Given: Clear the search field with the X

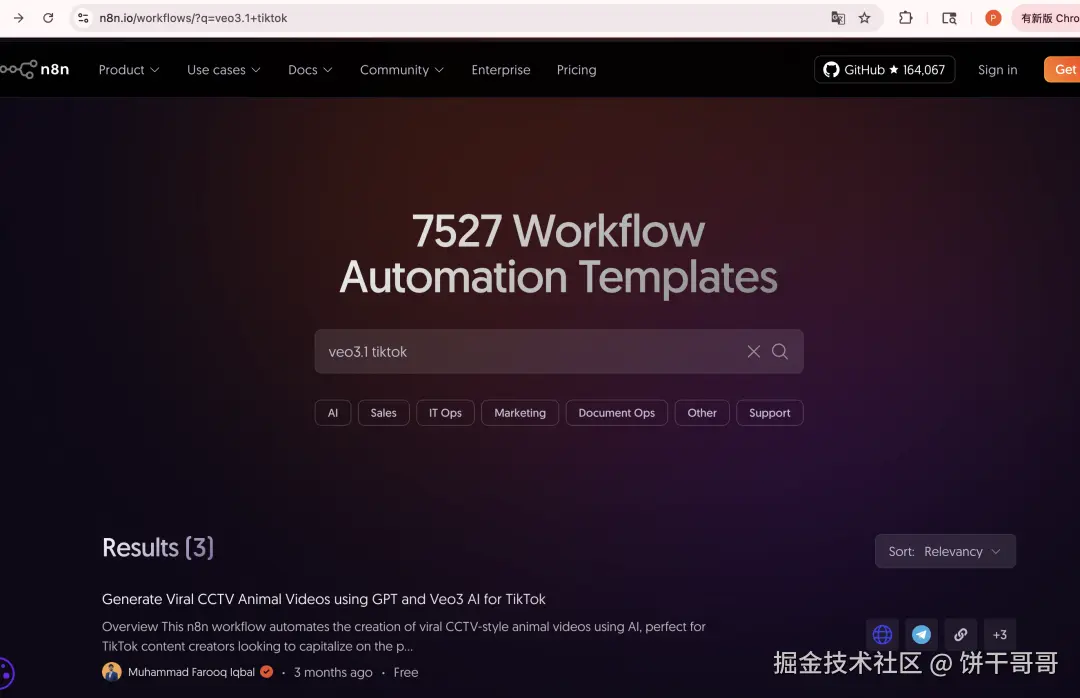Looking at the screenshot, I should [754, 351].
